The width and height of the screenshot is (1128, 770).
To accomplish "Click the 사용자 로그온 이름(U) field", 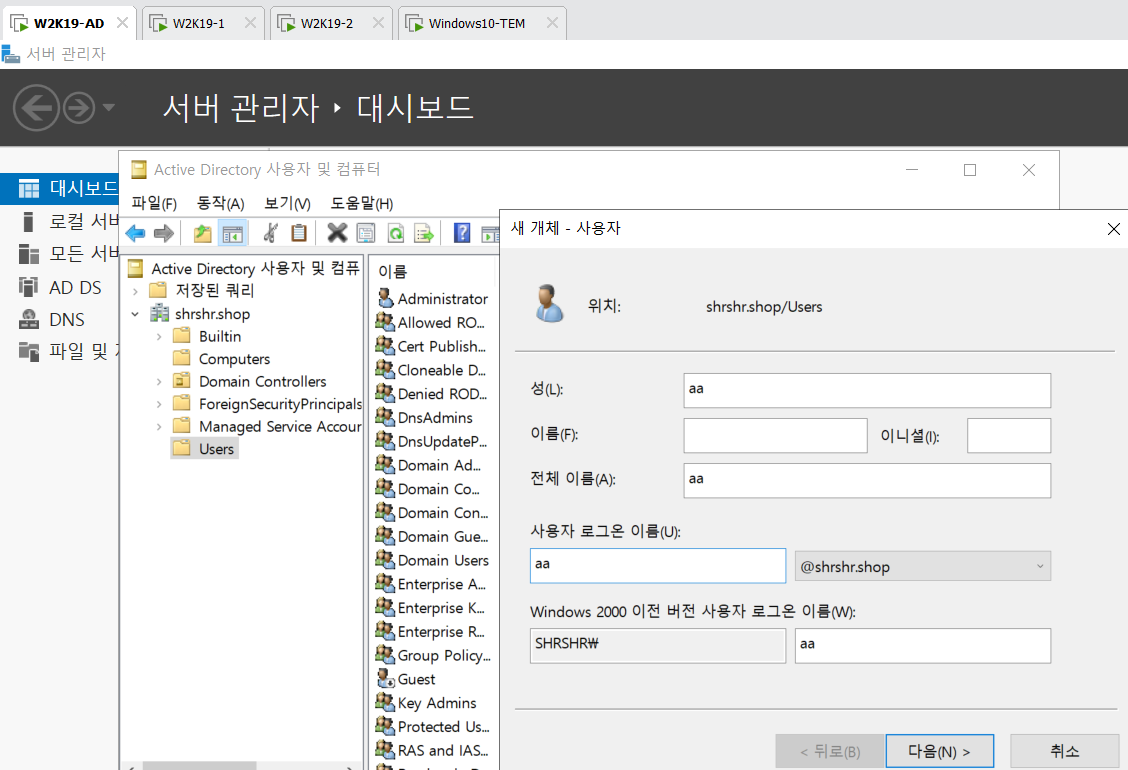I will click(658, 566).
